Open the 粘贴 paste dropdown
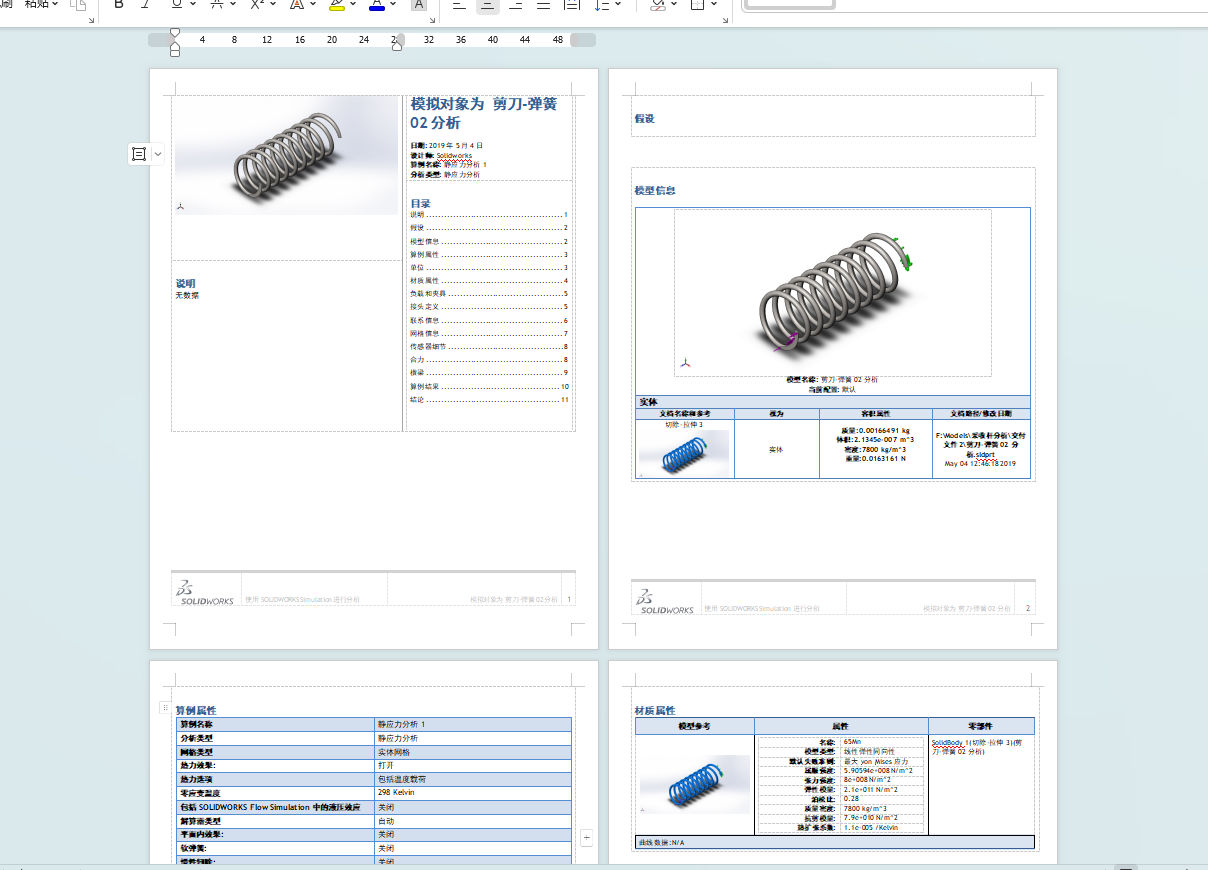 [x=41, y=4]
